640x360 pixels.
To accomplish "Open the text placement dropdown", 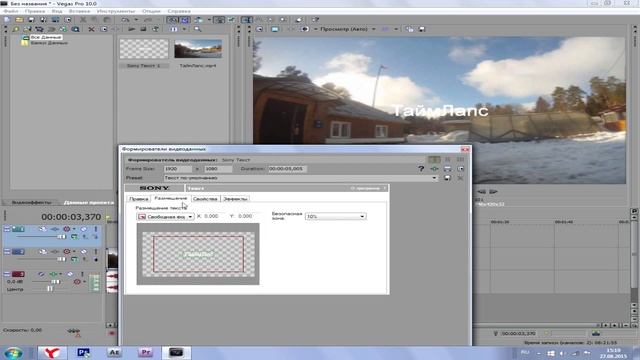I will (x=165, y=217).
